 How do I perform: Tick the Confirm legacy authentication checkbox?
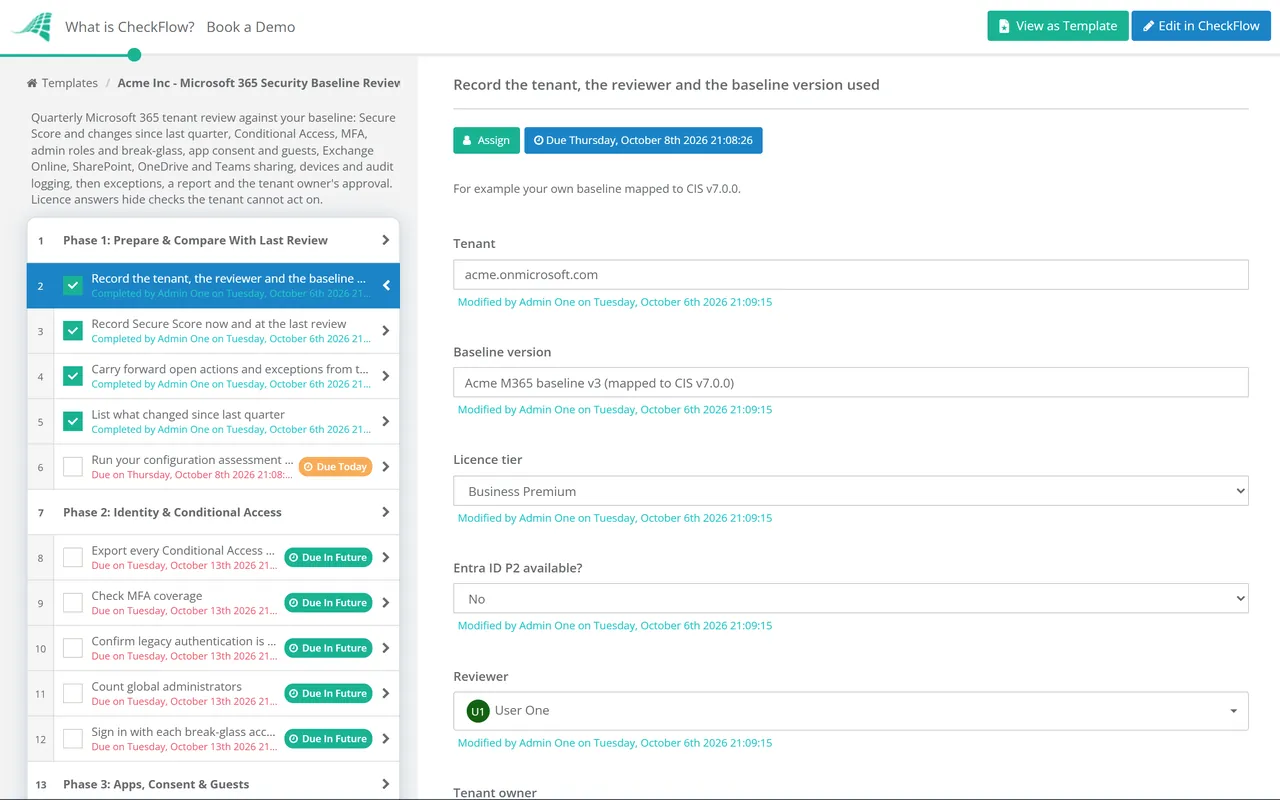click(73, 648)
